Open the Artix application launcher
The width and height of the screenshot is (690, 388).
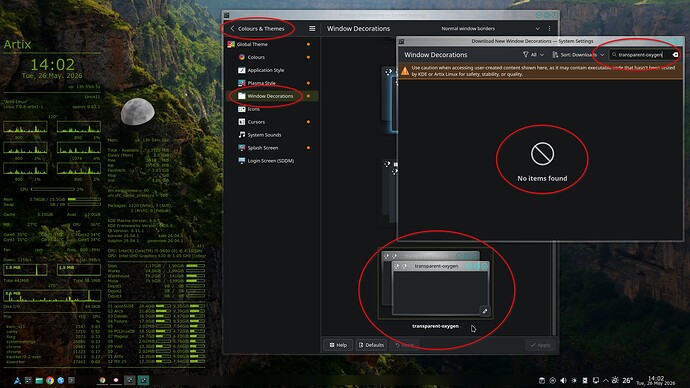(x=17, y=381)
